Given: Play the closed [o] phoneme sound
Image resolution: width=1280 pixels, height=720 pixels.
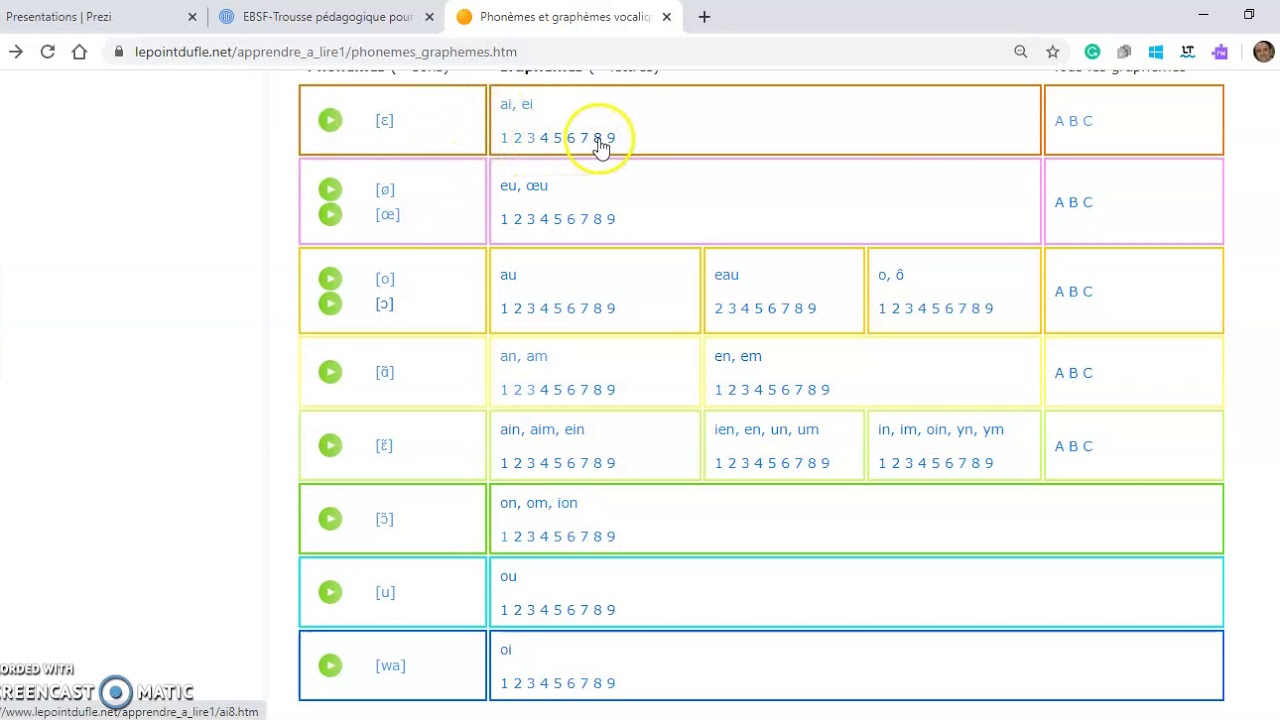Looking at the screenshot, I should coord(330,278).
